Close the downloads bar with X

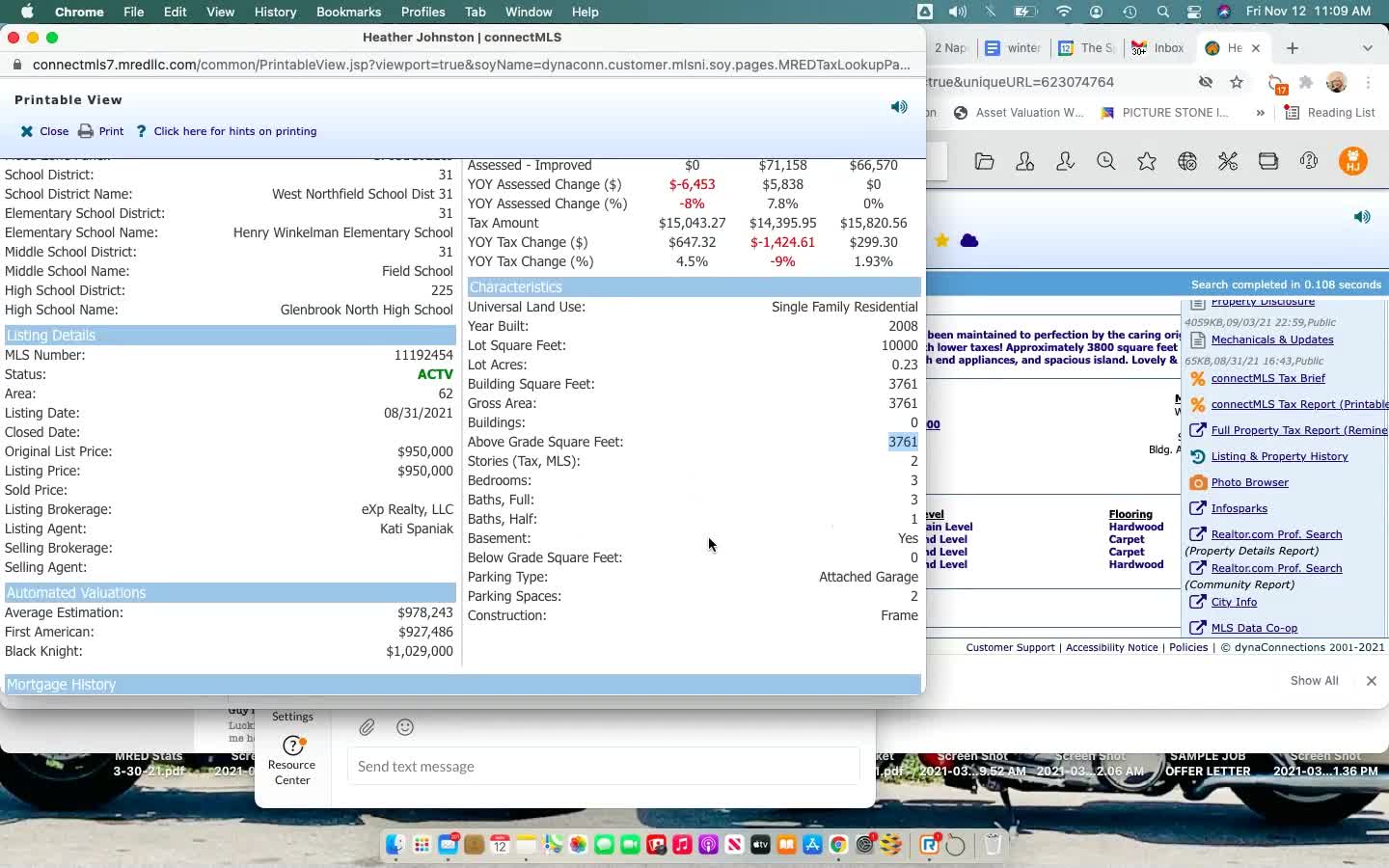click(x=1371, y=681)
